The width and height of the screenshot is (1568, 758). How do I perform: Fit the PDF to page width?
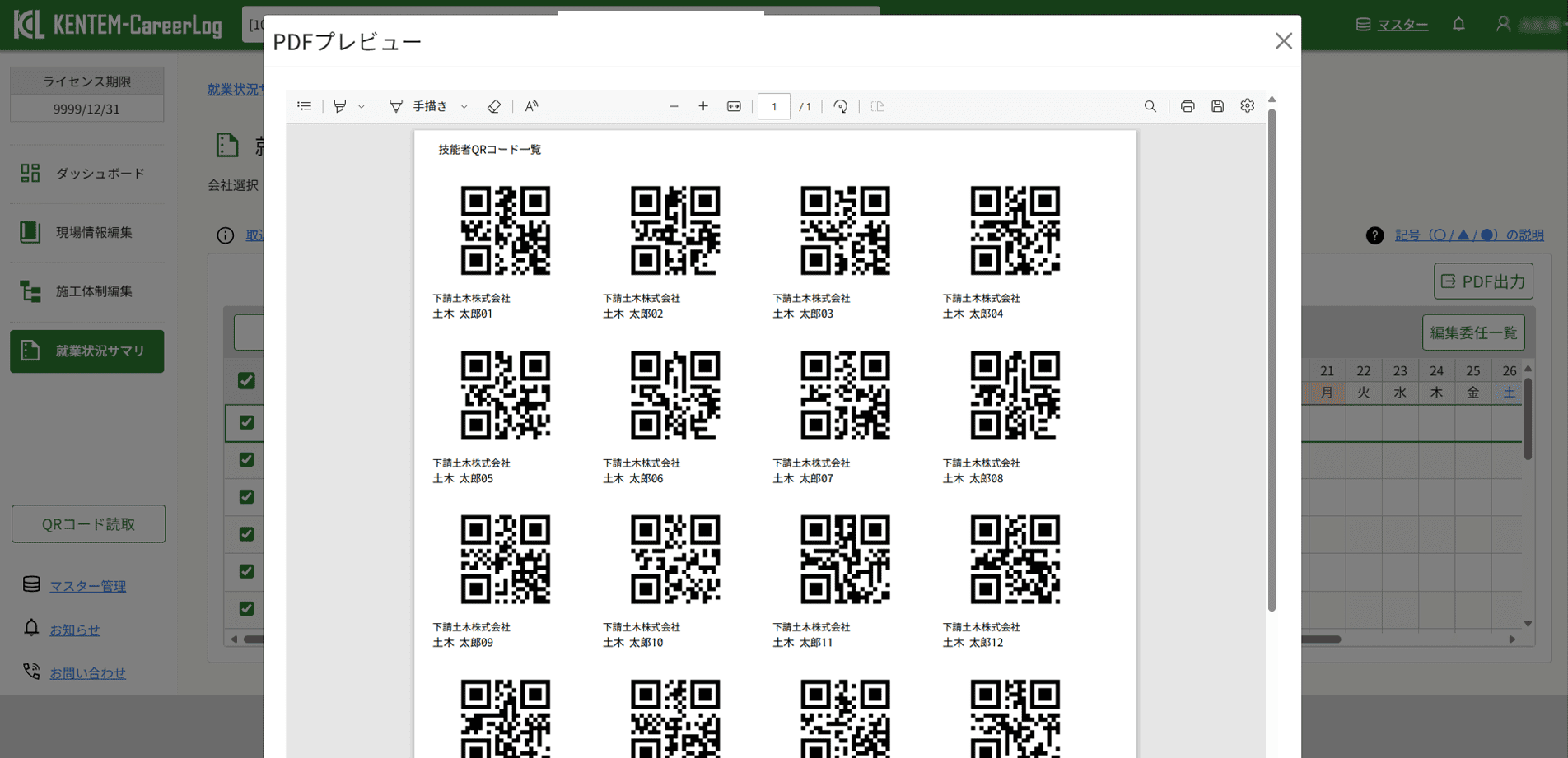pyautogui.click(x=733, y=105)
